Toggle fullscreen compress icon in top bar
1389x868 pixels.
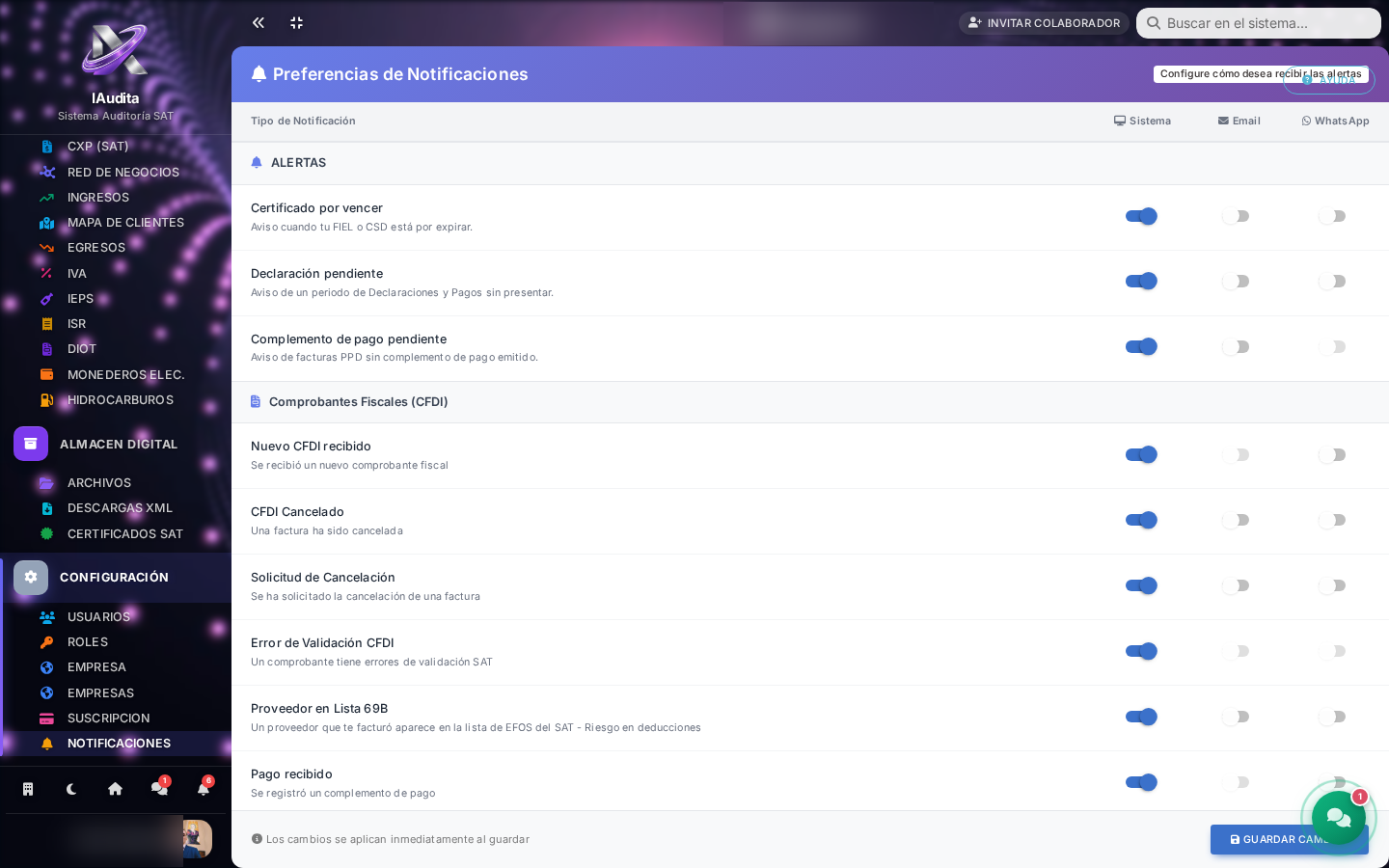click(x=297, y=22)
